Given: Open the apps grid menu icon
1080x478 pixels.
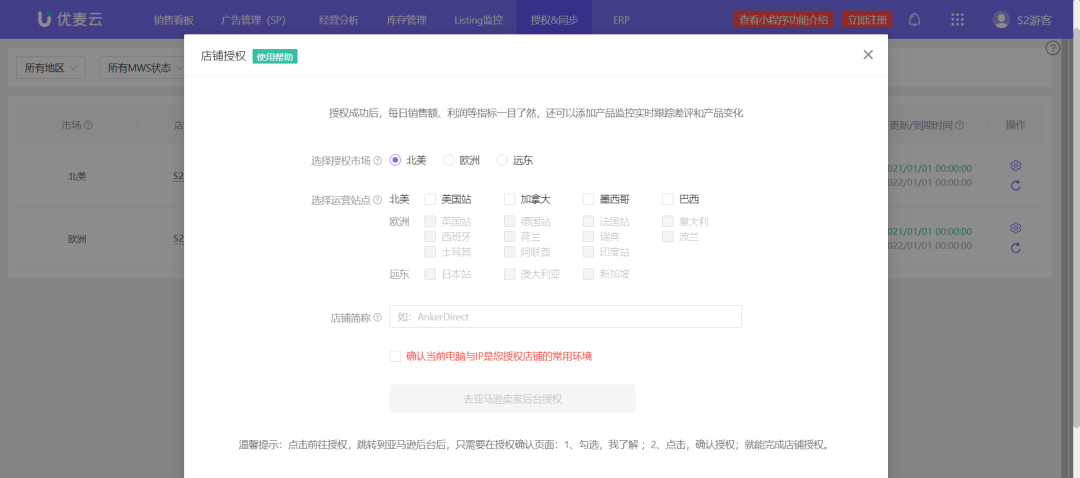Looking at the screenshot, I should point(957,19).
